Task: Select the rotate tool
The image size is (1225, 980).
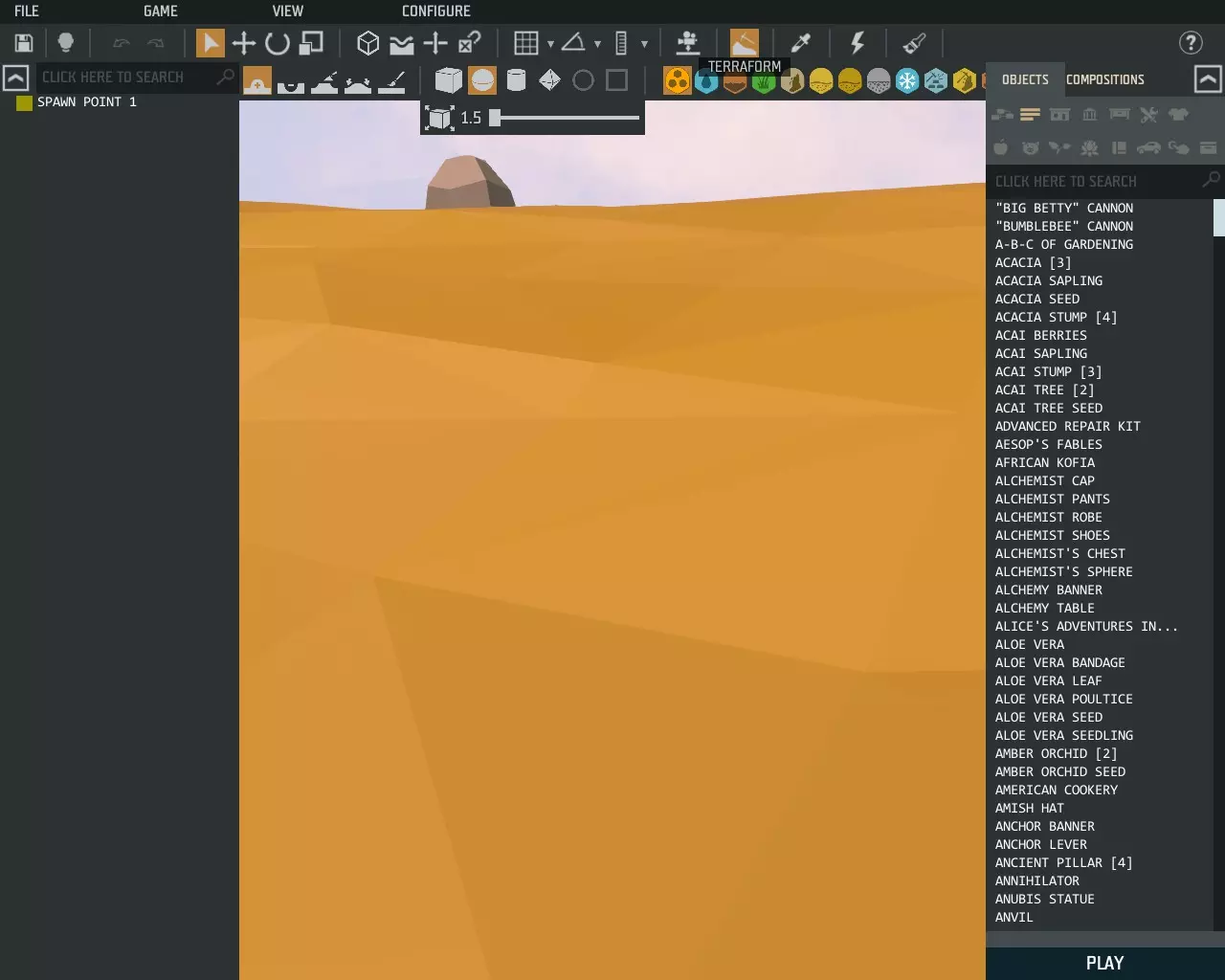Action: click(278, 43)
